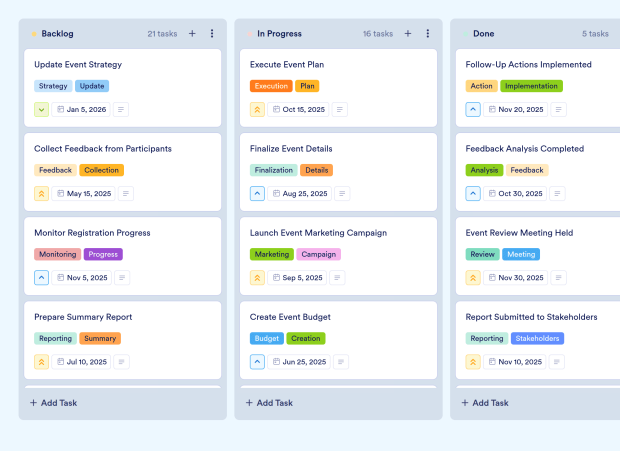Open the Backlog column three-dot menu
Viewport: 620px width, 451px height.
(212, 34)
